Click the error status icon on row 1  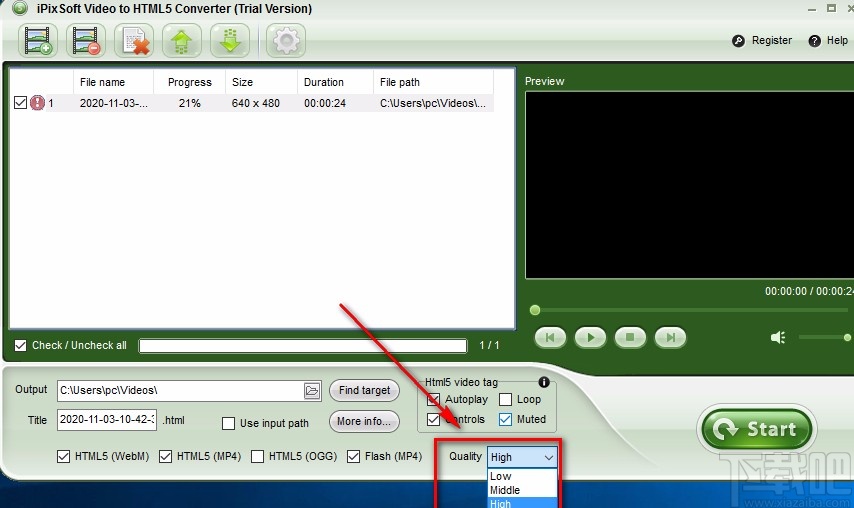click(x=37, y=102)
